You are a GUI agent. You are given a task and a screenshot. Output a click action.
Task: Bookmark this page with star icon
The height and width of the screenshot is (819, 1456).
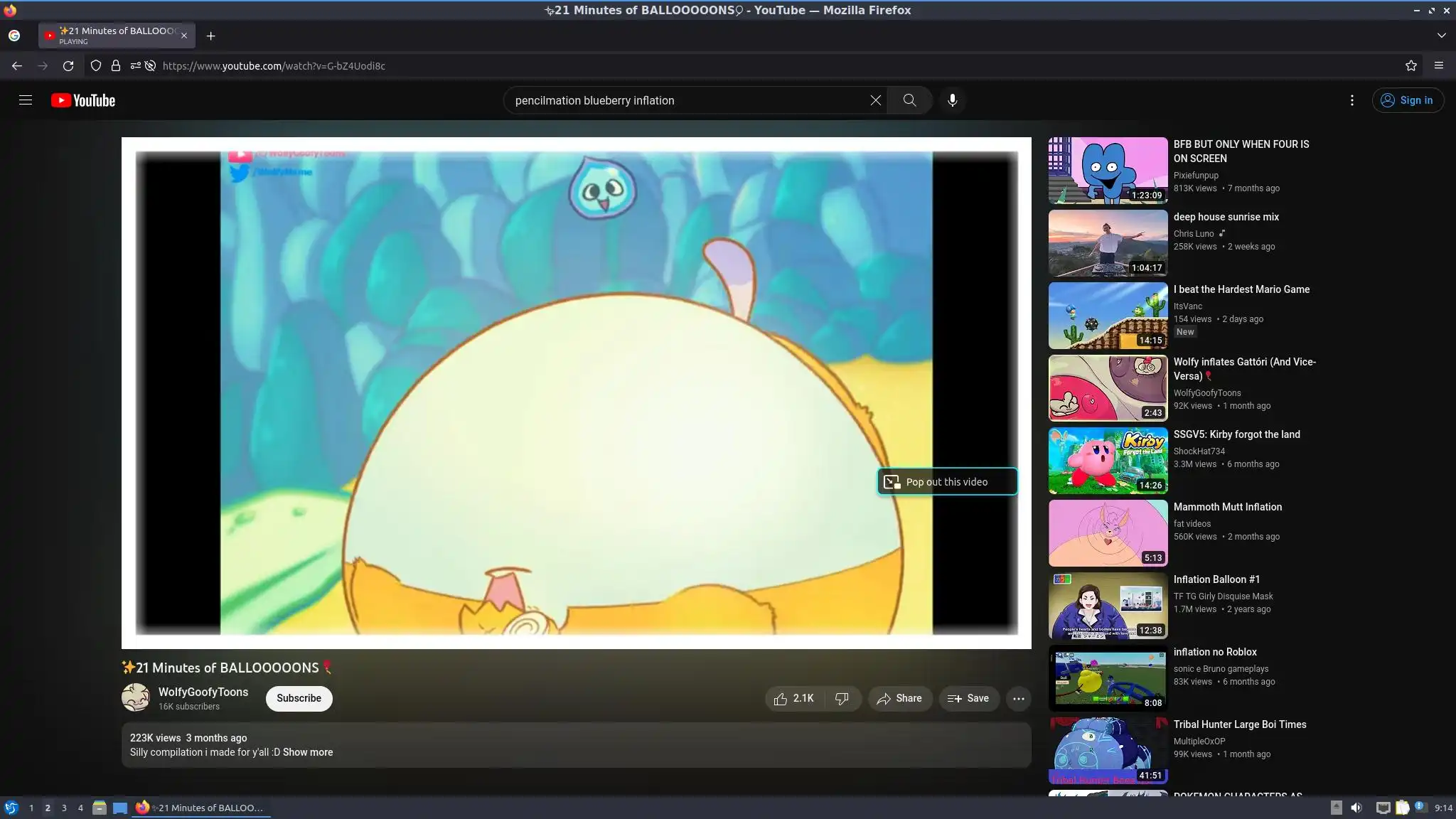click(1410, 65)
